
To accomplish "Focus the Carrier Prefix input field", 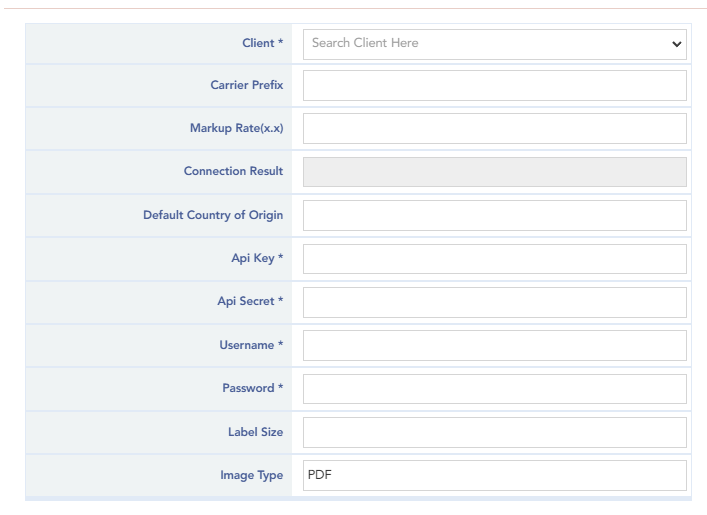I will pos(494,86).
